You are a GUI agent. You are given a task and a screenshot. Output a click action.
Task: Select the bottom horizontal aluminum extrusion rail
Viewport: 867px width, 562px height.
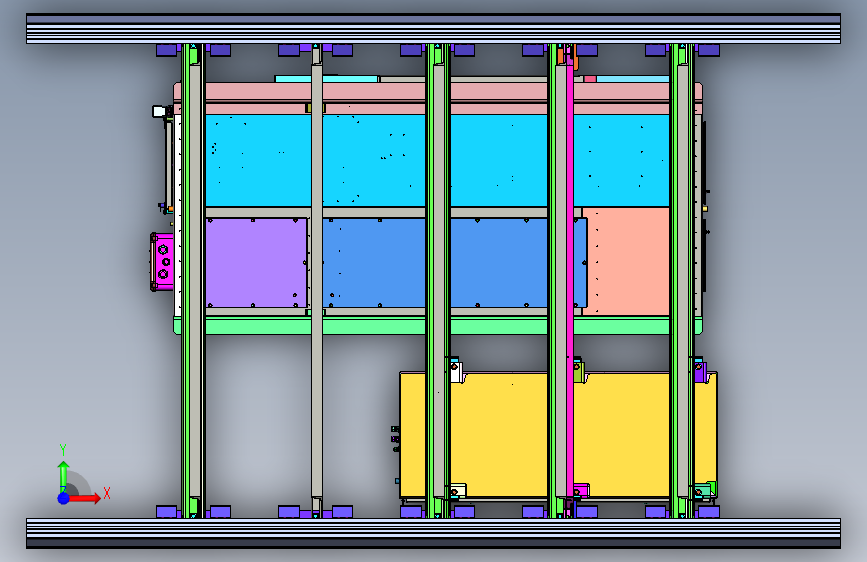(434, 533)
